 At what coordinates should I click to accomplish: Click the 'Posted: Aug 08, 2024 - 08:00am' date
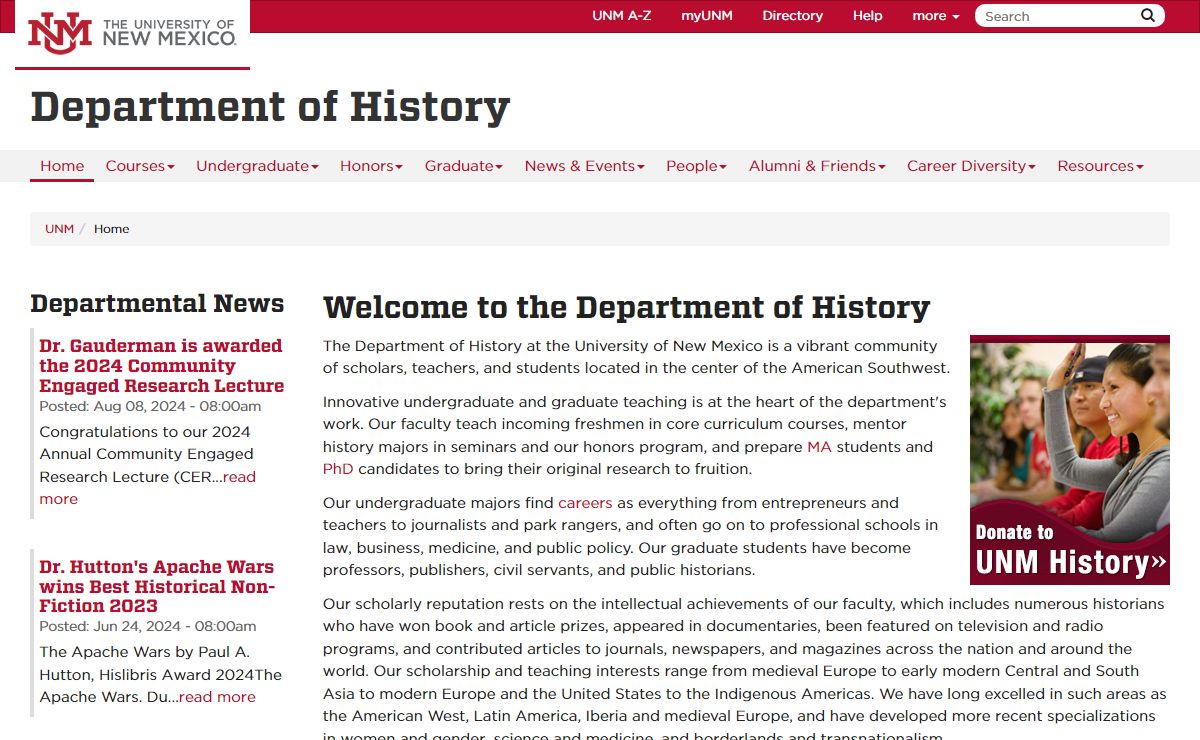tap(150, 406)
